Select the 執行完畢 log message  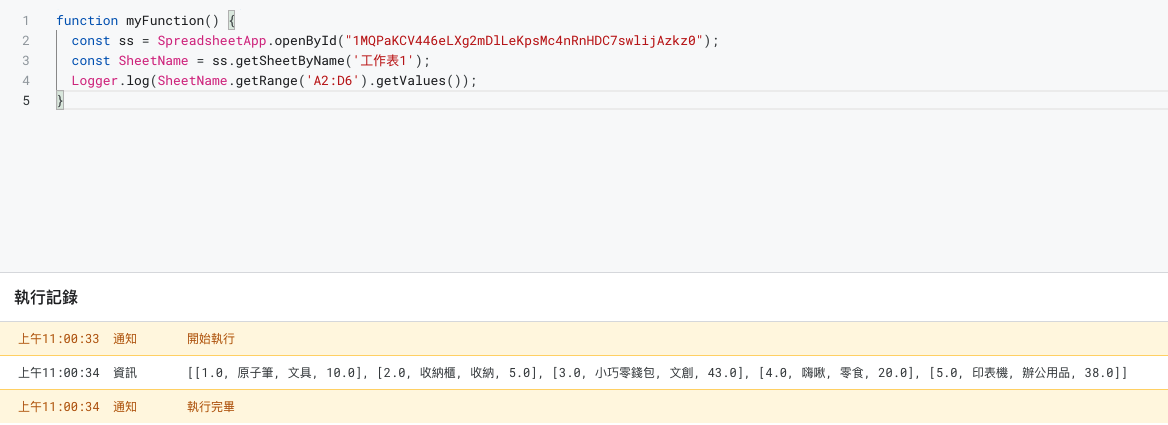click(211, 407)
